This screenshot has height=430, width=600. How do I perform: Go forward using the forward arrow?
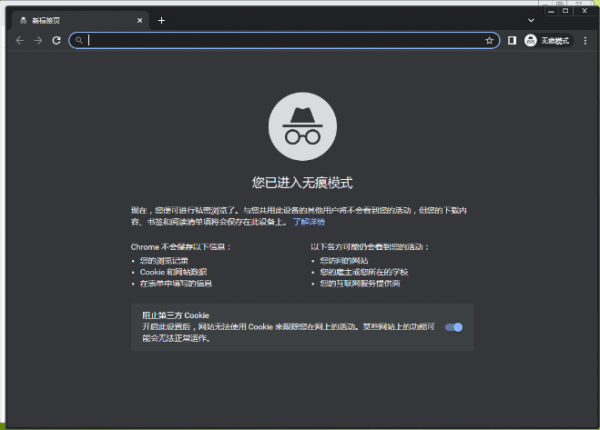(38, 41)
